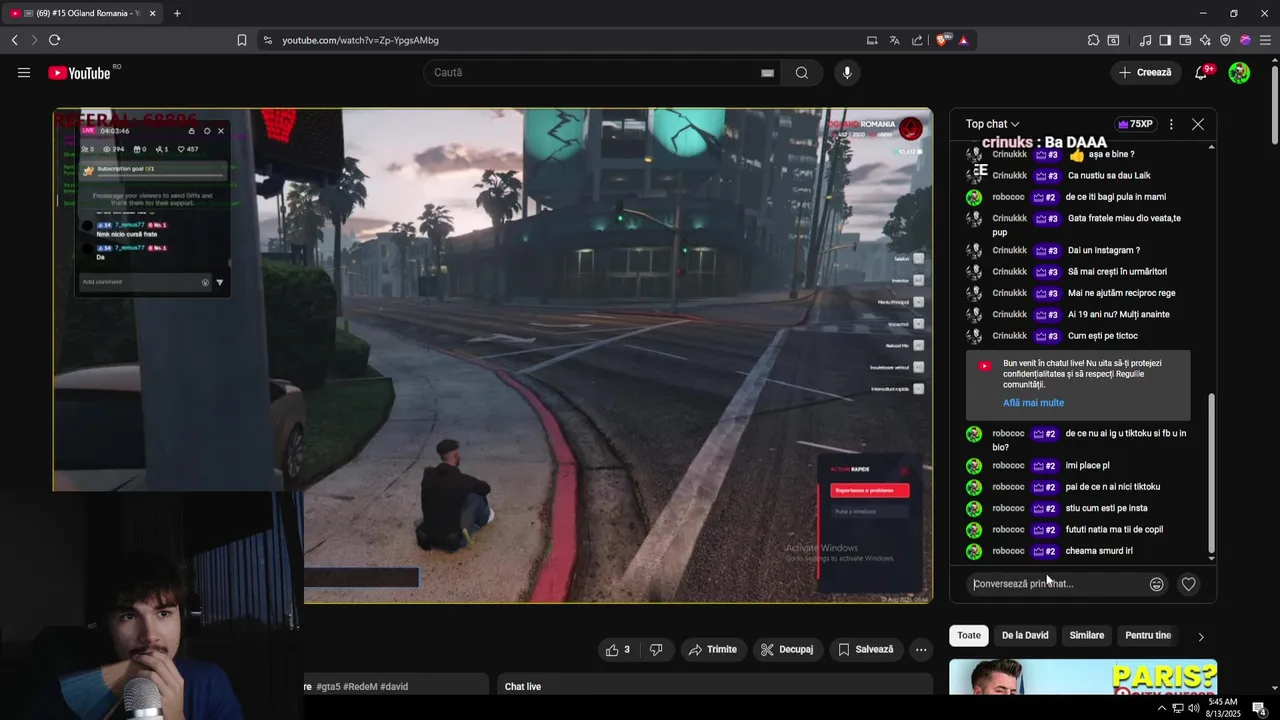Open browser extensions puzzle icon

tap(1093, 40)
